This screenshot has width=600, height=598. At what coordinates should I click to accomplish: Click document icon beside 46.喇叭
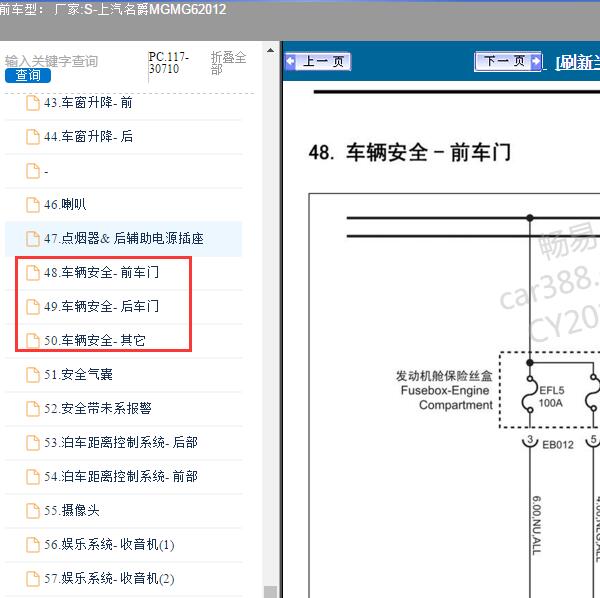[33, 205]
